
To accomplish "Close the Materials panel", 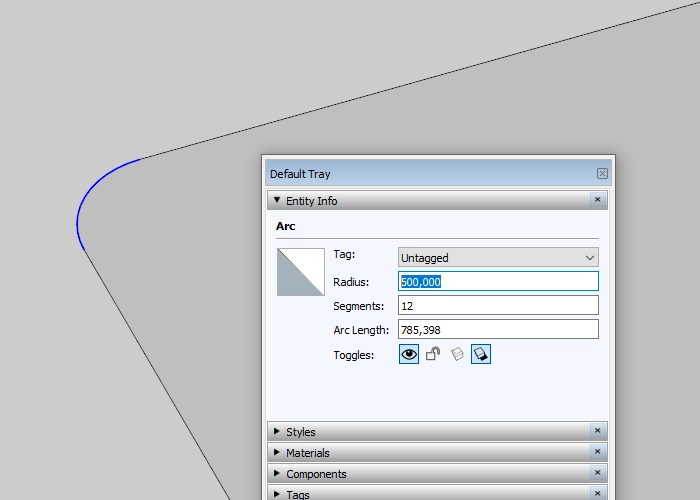I will 597,452.
